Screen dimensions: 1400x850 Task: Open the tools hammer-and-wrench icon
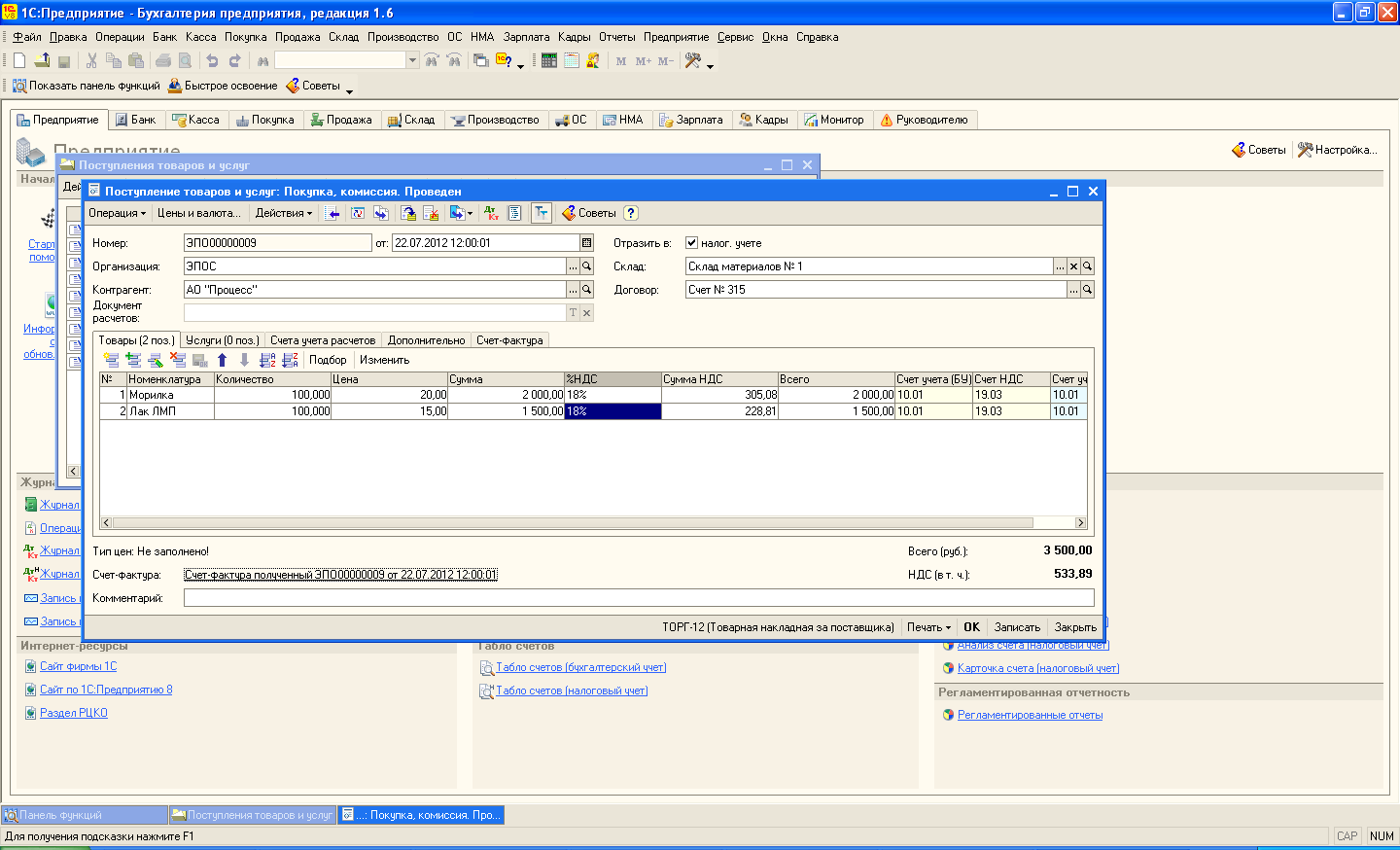[x=693, y=60]
